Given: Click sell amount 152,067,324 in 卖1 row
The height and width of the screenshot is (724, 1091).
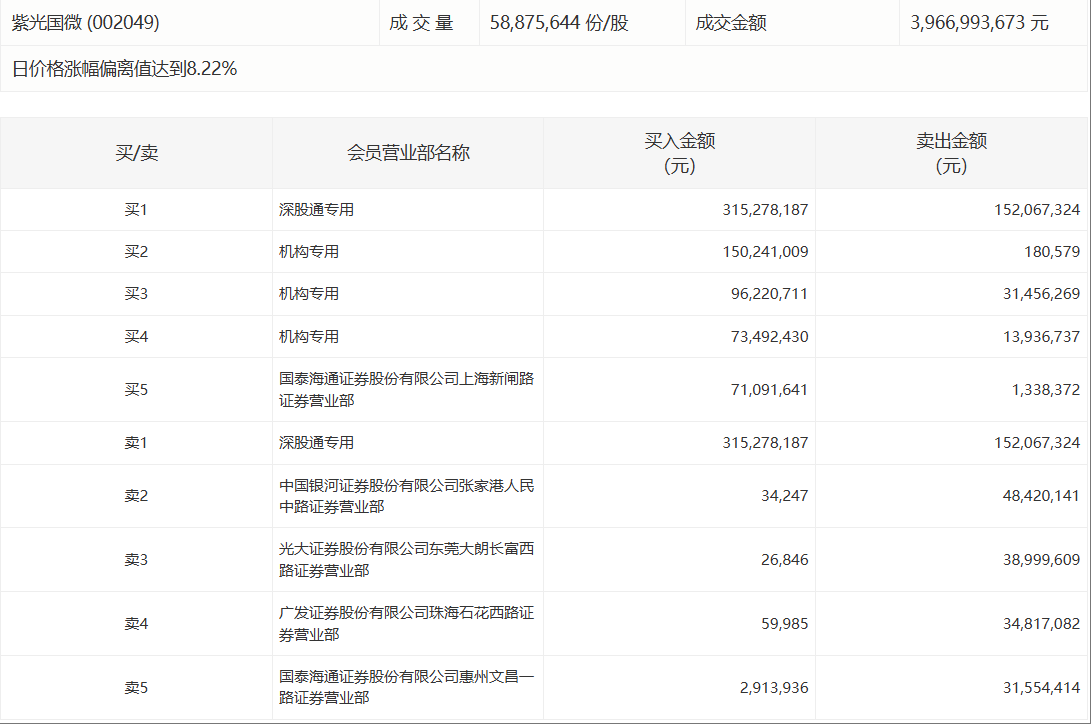Looking at the screenshot, I should pos(1037,442).
